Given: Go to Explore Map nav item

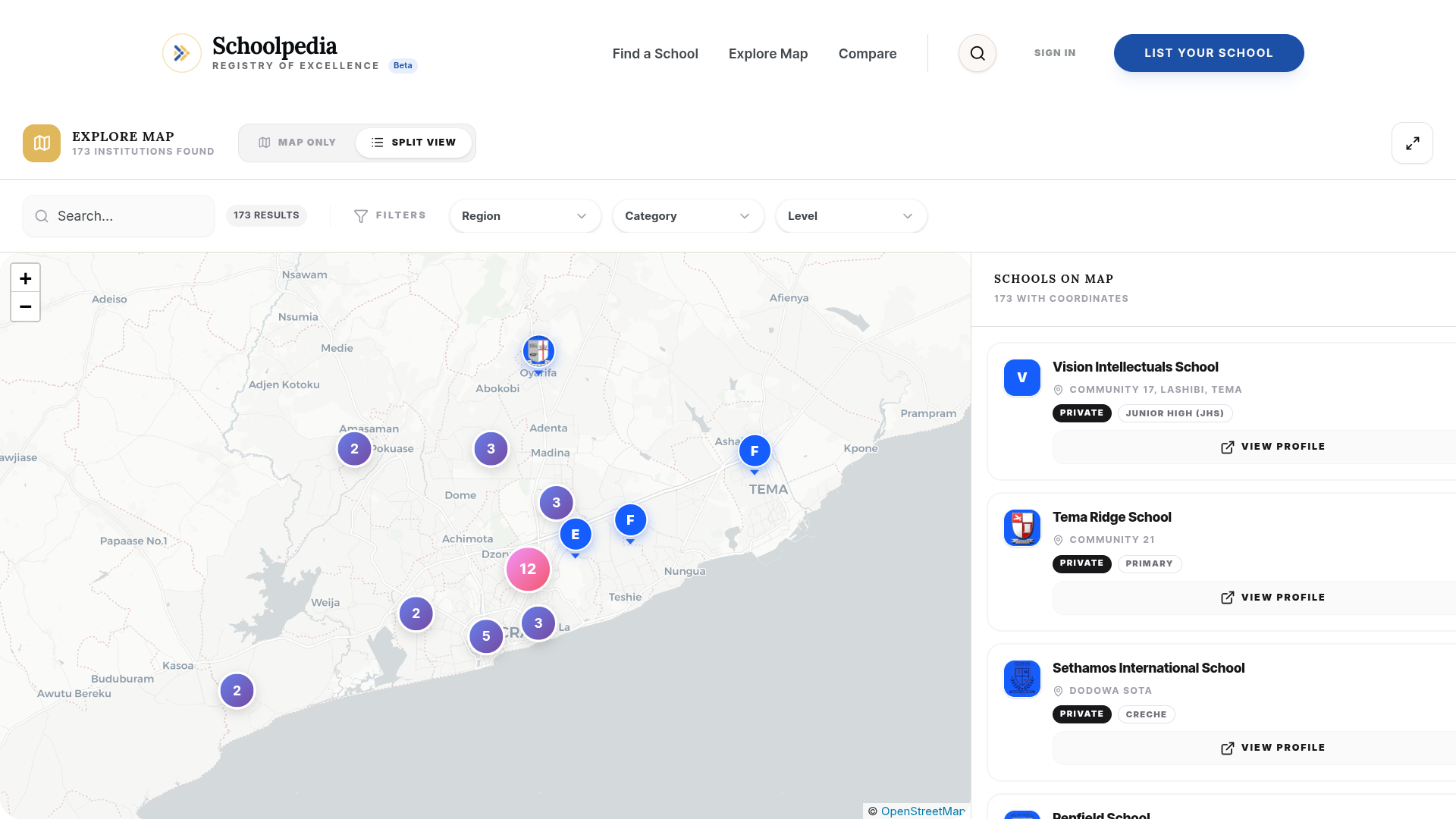Looking at the screenshot, I should (x=768, y=54).
